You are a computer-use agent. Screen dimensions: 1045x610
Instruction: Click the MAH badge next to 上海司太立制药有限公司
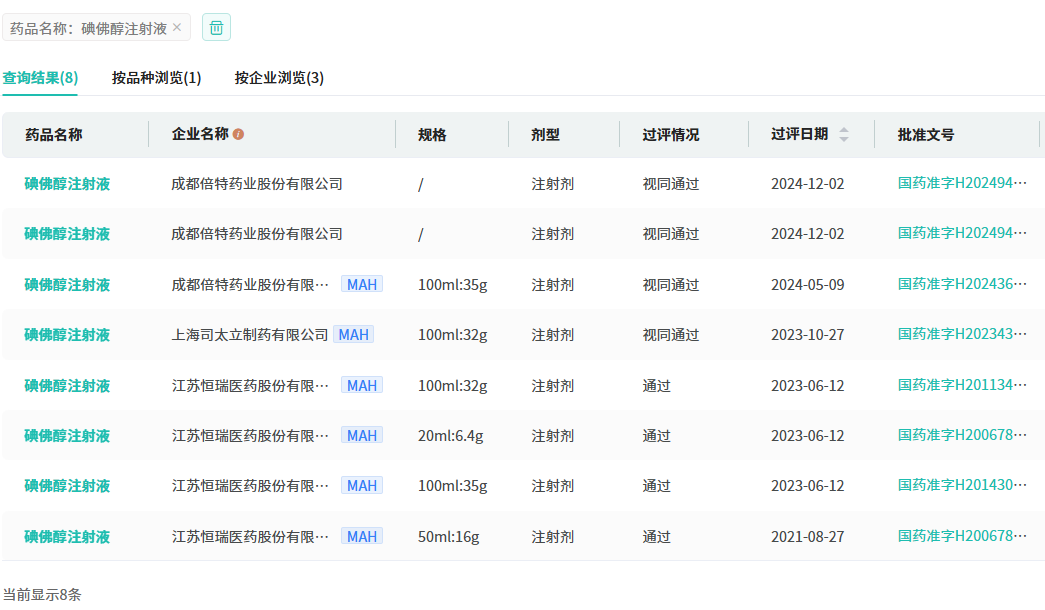(x=353, y=335)
